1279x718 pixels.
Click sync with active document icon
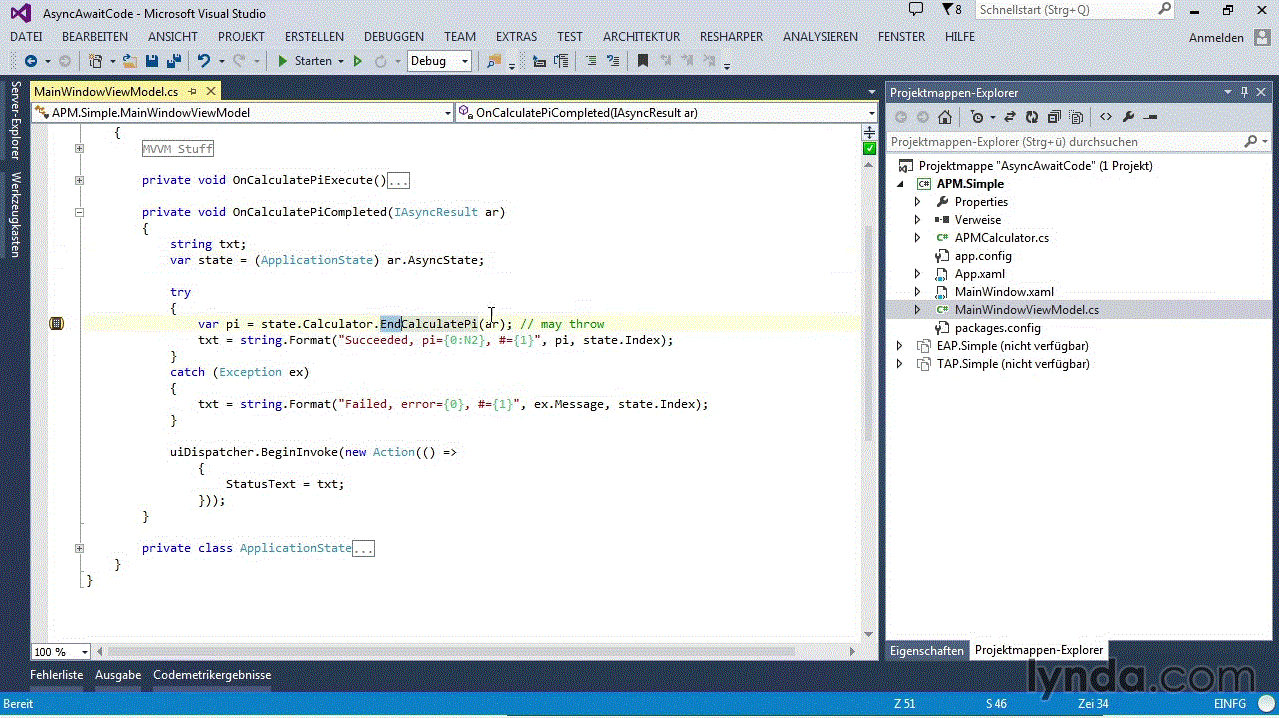(1010, 117)
